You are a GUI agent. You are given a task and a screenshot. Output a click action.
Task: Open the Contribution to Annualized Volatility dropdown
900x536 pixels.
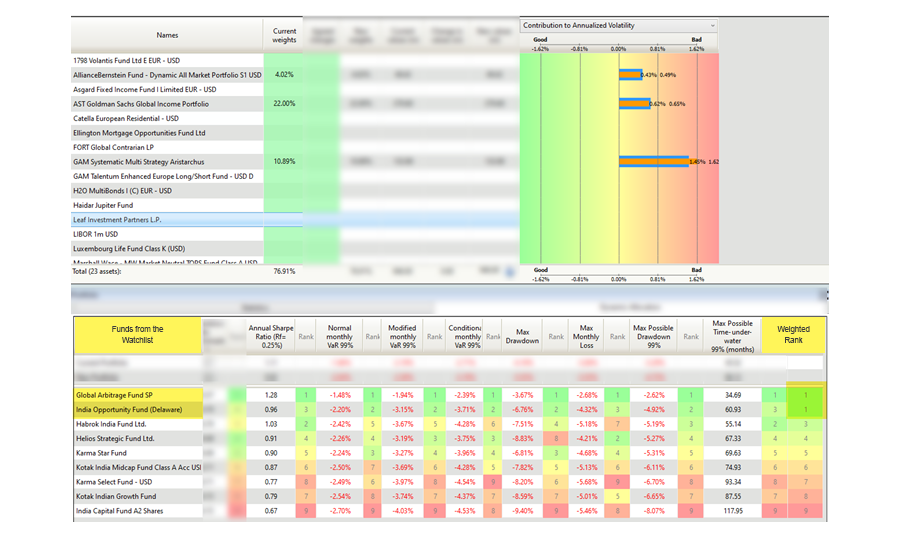pos(619,25)
